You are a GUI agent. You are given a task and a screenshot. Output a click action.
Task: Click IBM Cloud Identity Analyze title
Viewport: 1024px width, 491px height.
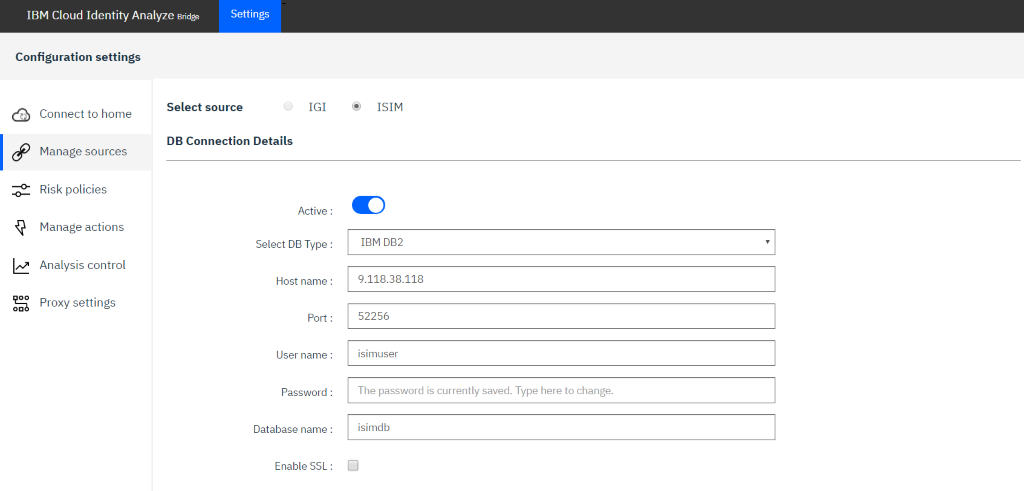click(113, 15)
